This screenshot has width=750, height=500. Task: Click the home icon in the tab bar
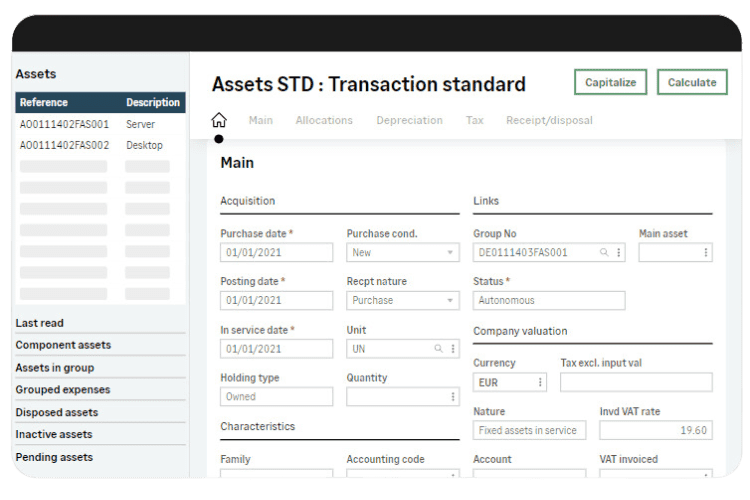[219, 120]
